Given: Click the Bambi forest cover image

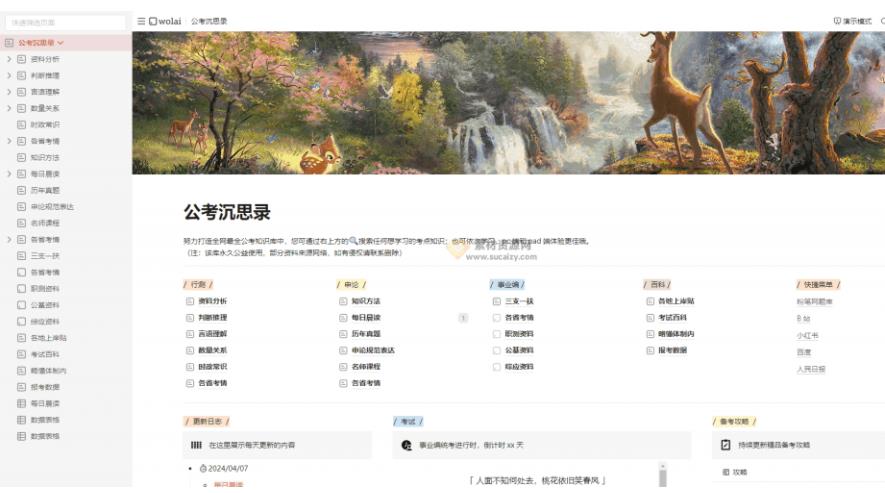Looking at the screenshot, I should [509, 103].
